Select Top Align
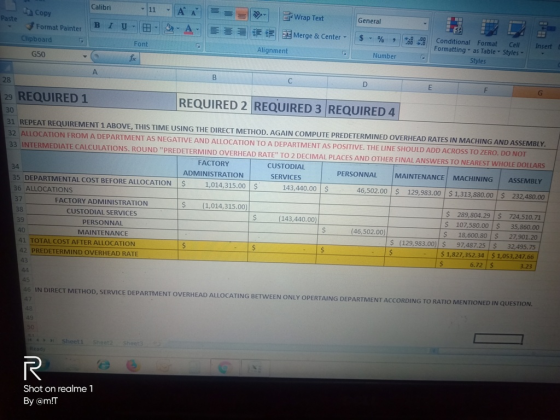 coord(215,12)
